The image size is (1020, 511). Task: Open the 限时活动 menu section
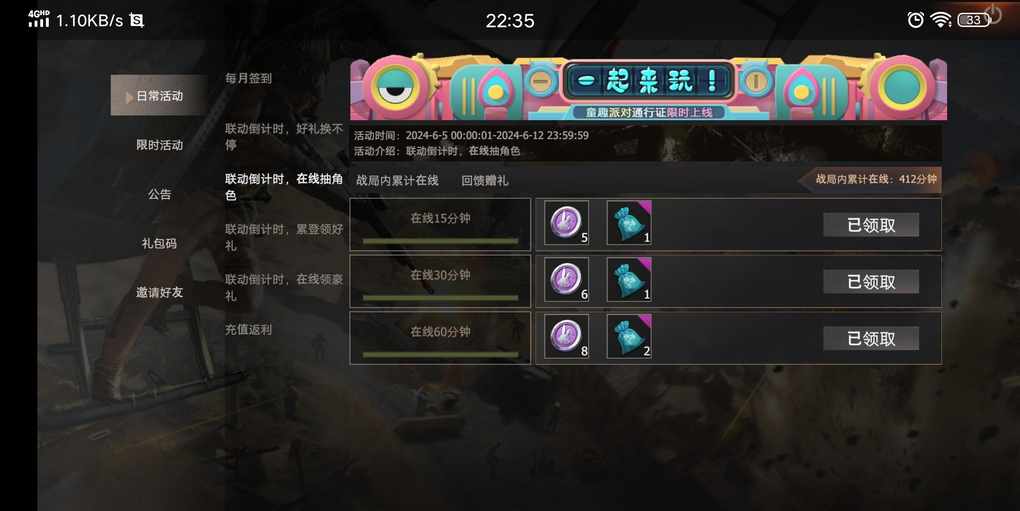pos(159,145)
